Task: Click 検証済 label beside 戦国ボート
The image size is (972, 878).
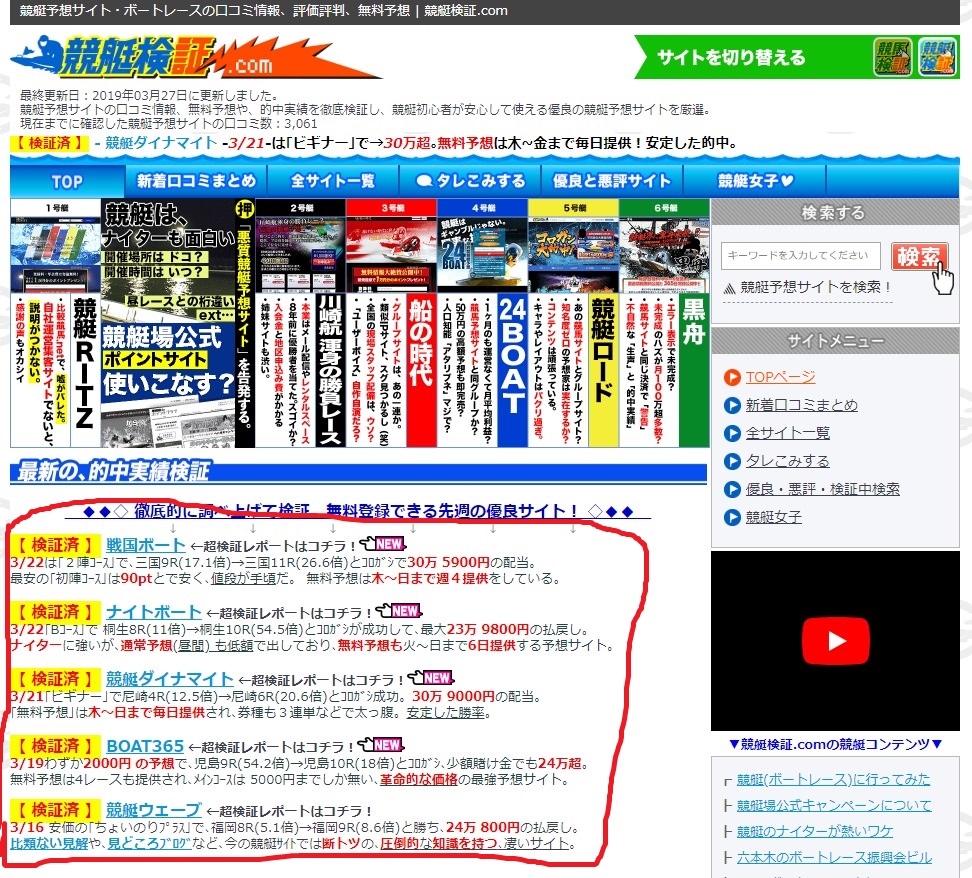Action: point(55,545)
